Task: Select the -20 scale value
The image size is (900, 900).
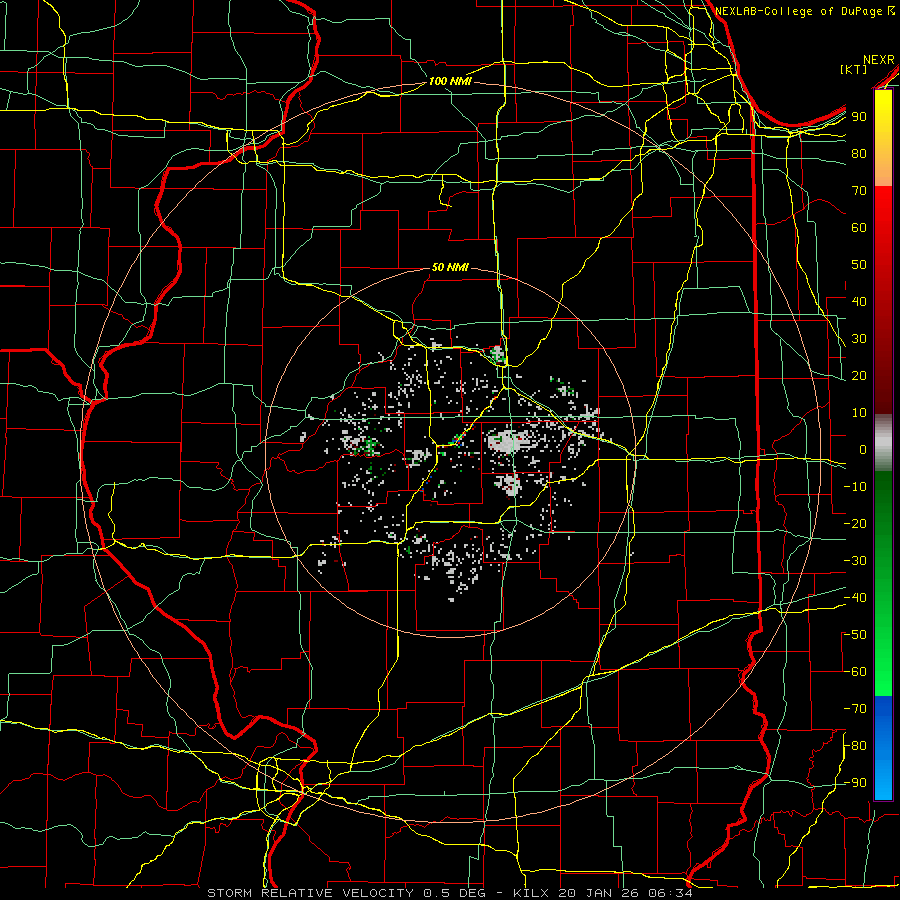Action: [x=855, y=523]
